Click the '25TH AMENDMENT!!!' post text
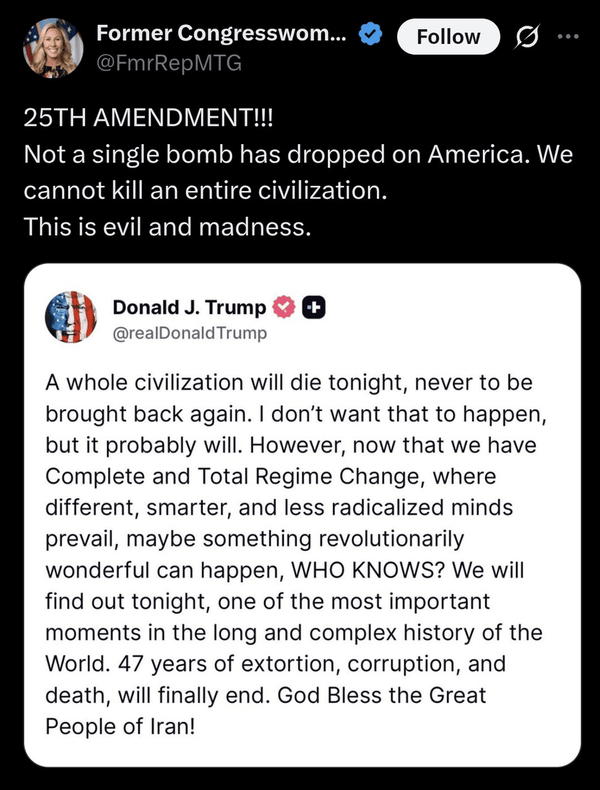 tap(148, 118)
